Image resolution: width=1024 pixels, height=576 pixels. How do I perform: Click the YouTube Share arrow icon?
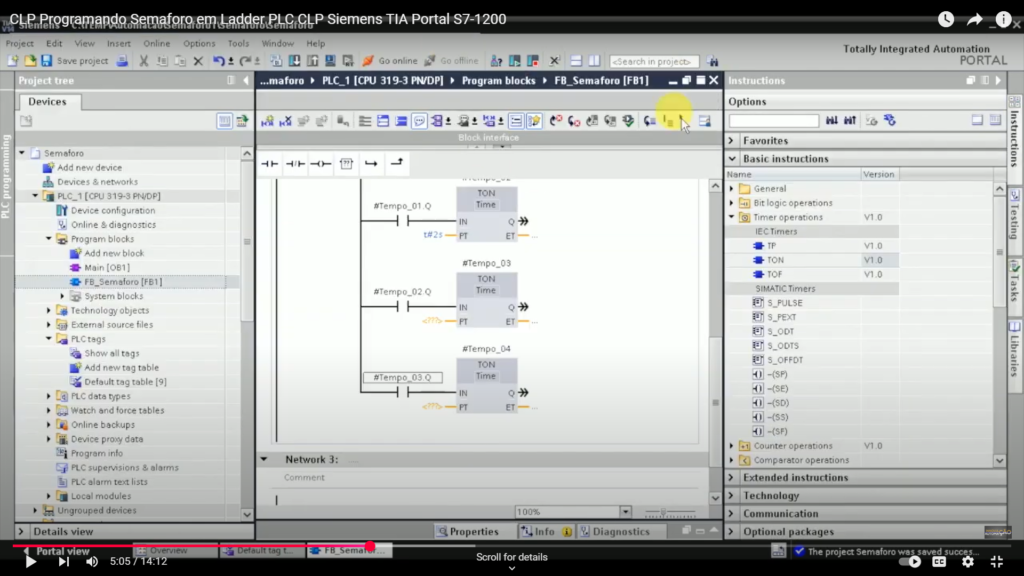tap(974, 19)
